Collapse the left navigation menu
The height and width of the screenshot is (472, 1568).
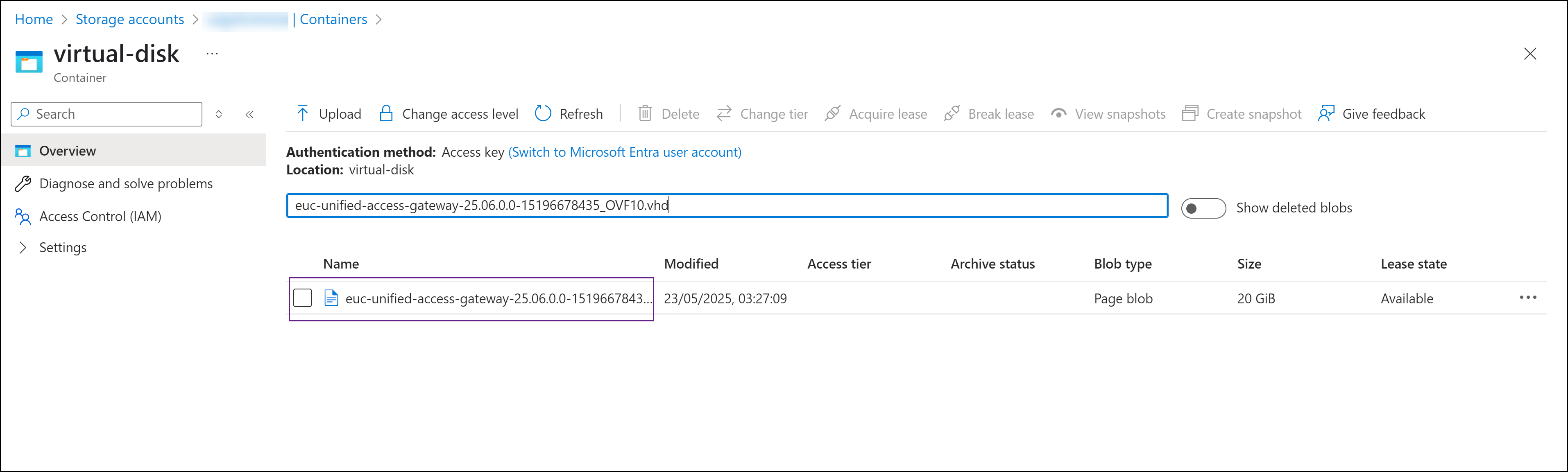[249, 114]
